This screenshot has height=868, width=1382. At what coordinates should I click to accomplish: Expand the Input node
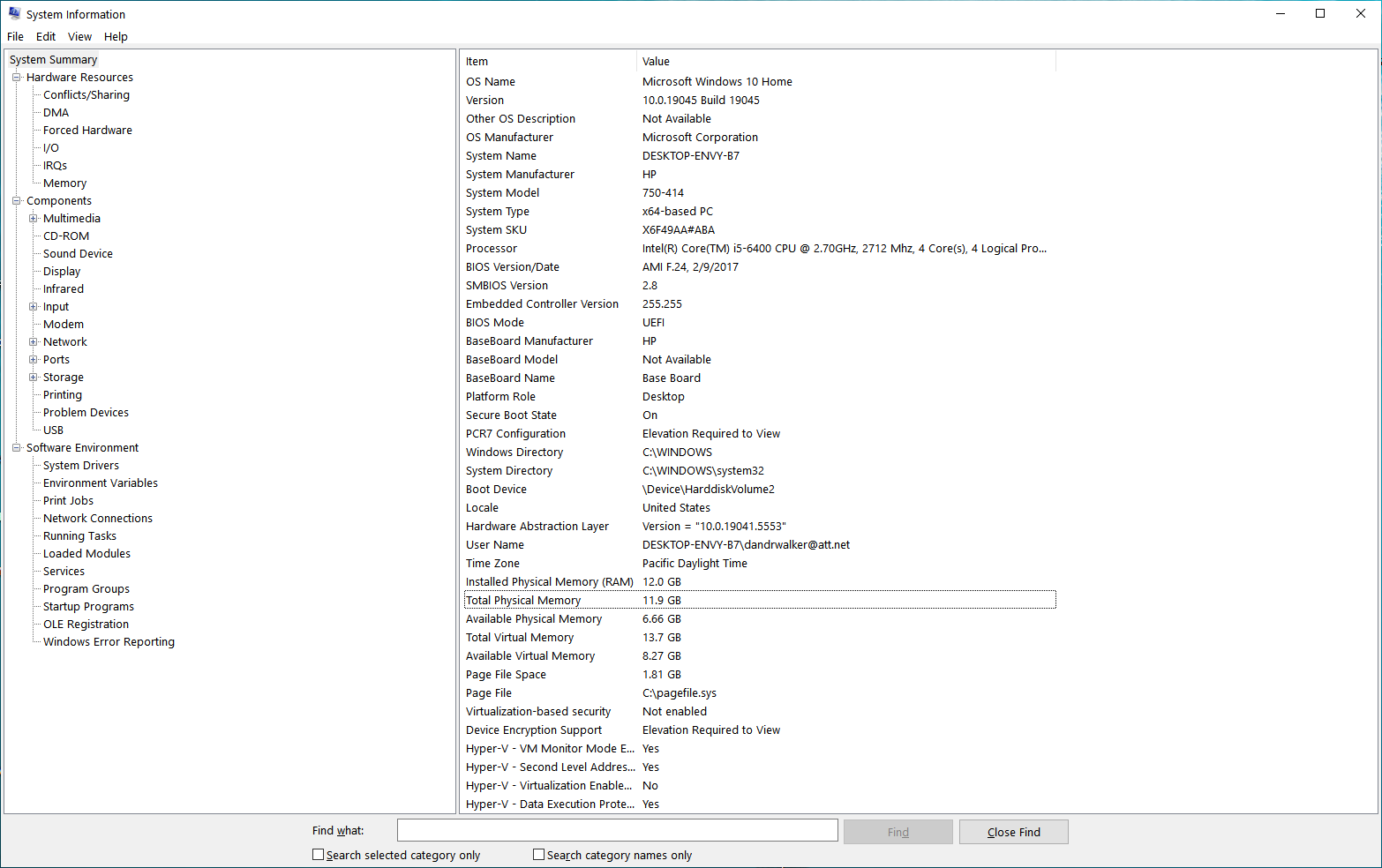click(x=34, y=307)
